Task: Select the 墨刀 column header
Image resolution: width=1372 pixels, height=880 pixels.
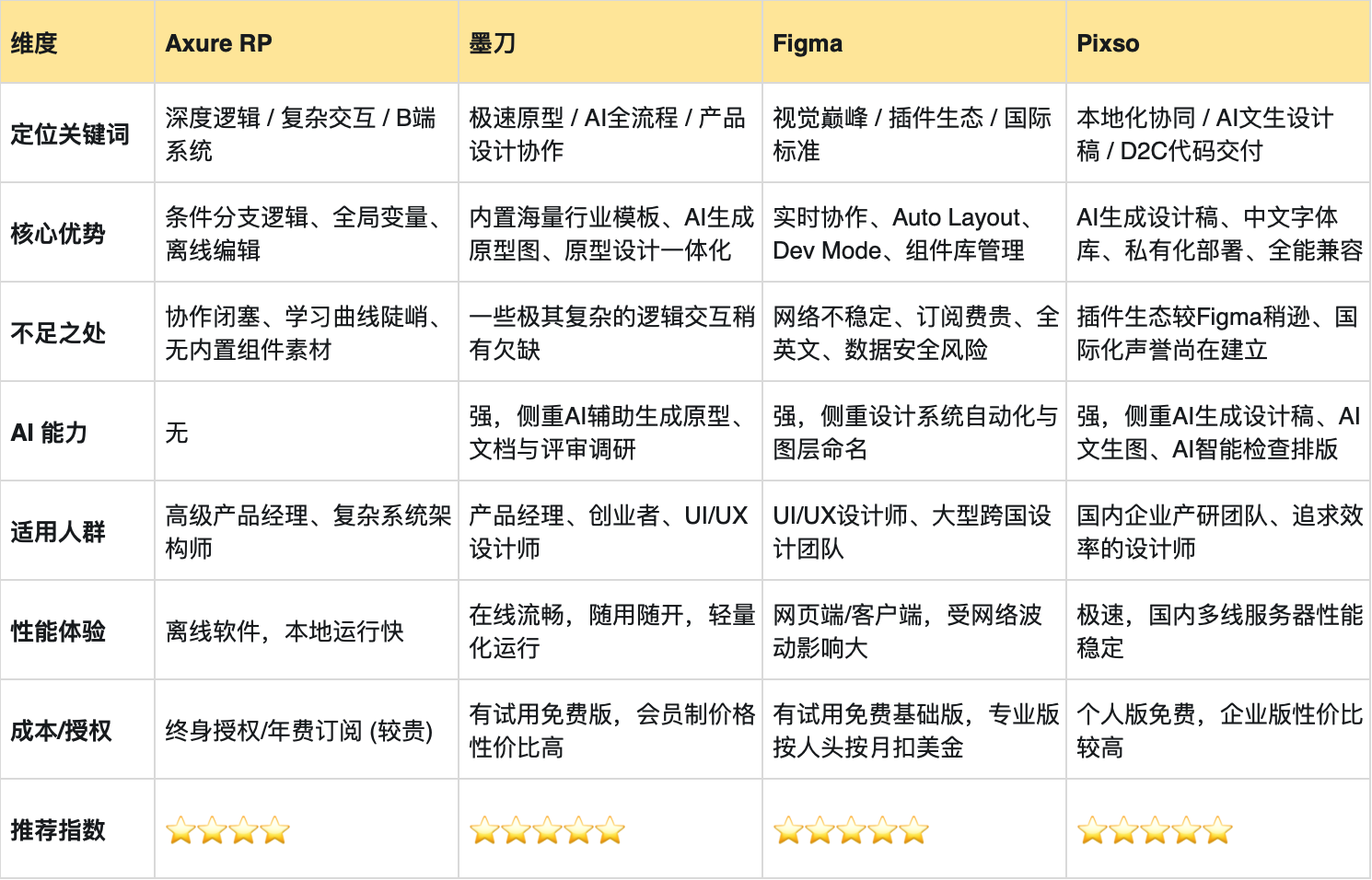Action: (610, 42)
